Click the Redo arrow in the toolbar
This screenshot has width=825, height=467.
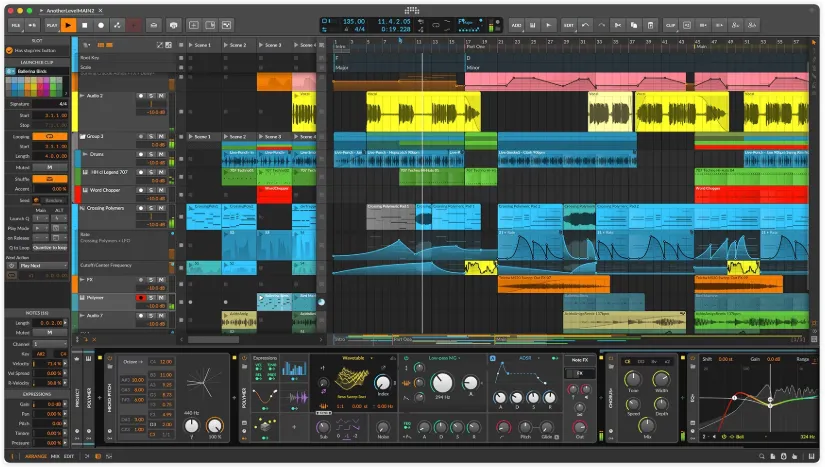point(601,25)
